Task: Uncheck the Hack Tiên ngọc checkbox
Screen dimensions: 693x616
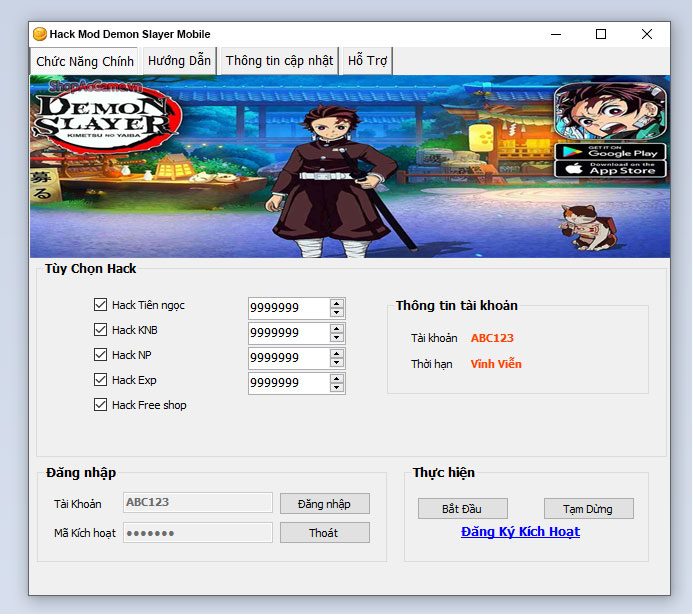Action: point(100,304)
